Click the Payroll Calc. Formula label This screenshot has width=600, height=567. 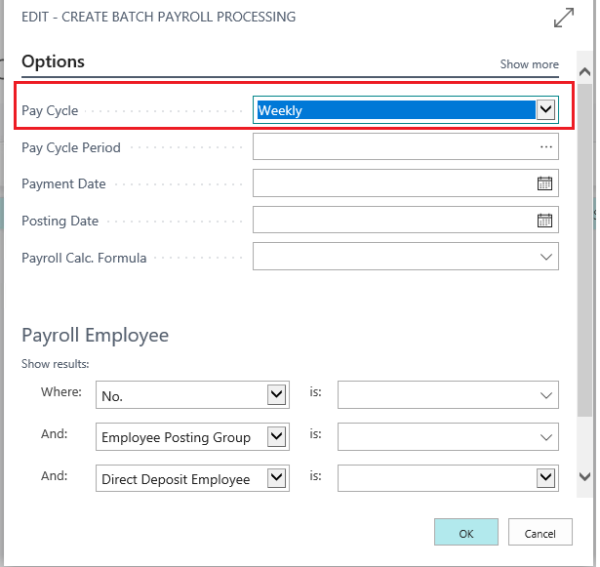[84, 258]
